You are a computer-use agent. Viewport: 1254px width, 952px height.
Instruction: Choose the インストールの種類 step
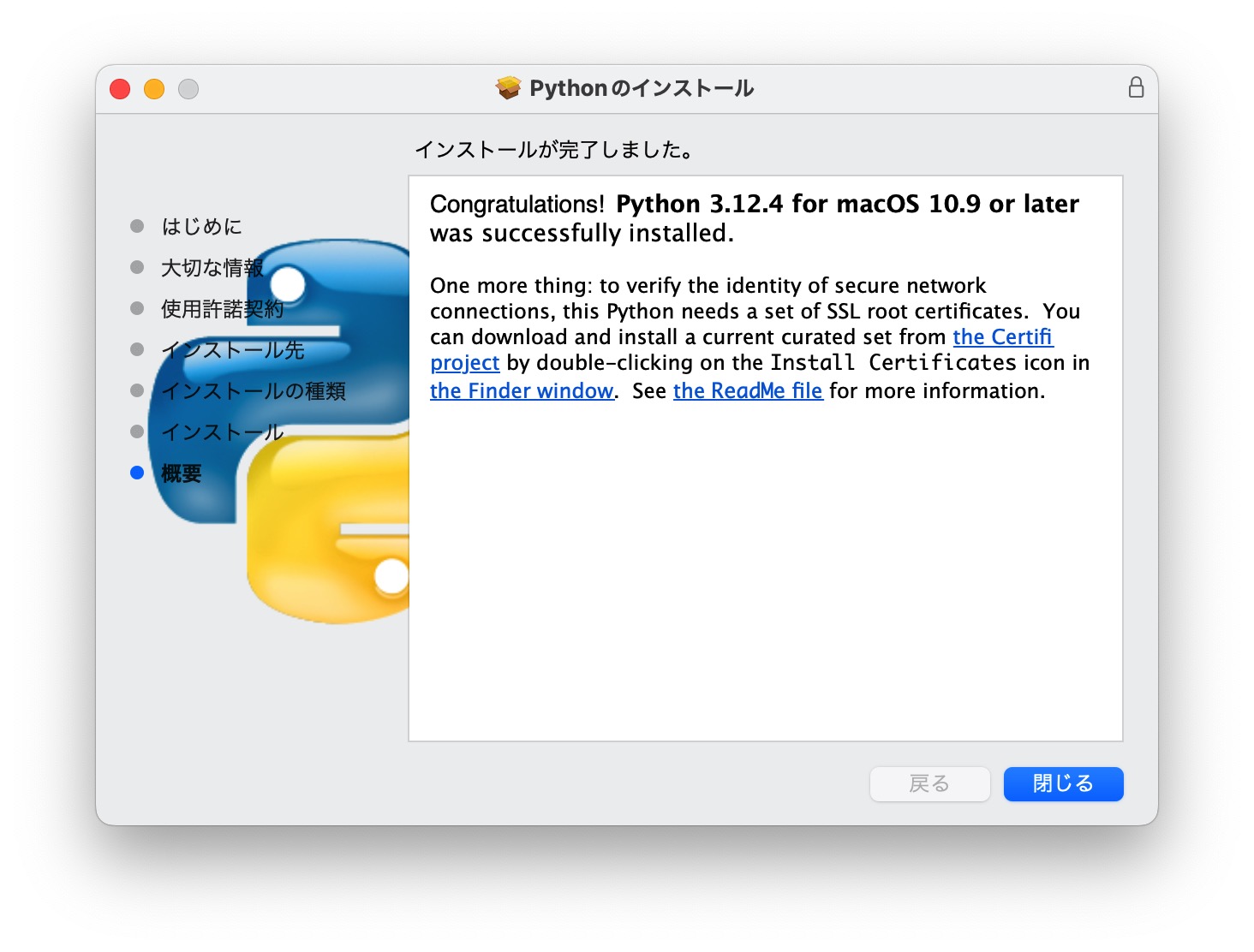click(254, 391)
